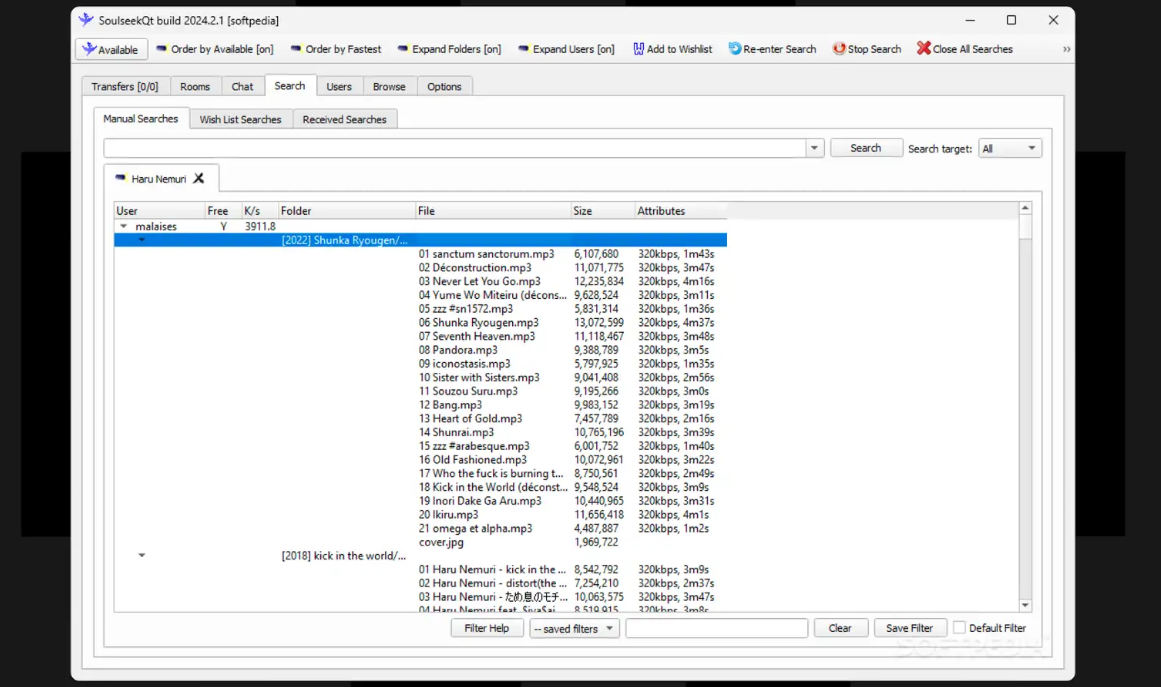Show more toolbar items chevron
The width and height of the screenshot is (1161, 687).
(x=1066, y=49)
